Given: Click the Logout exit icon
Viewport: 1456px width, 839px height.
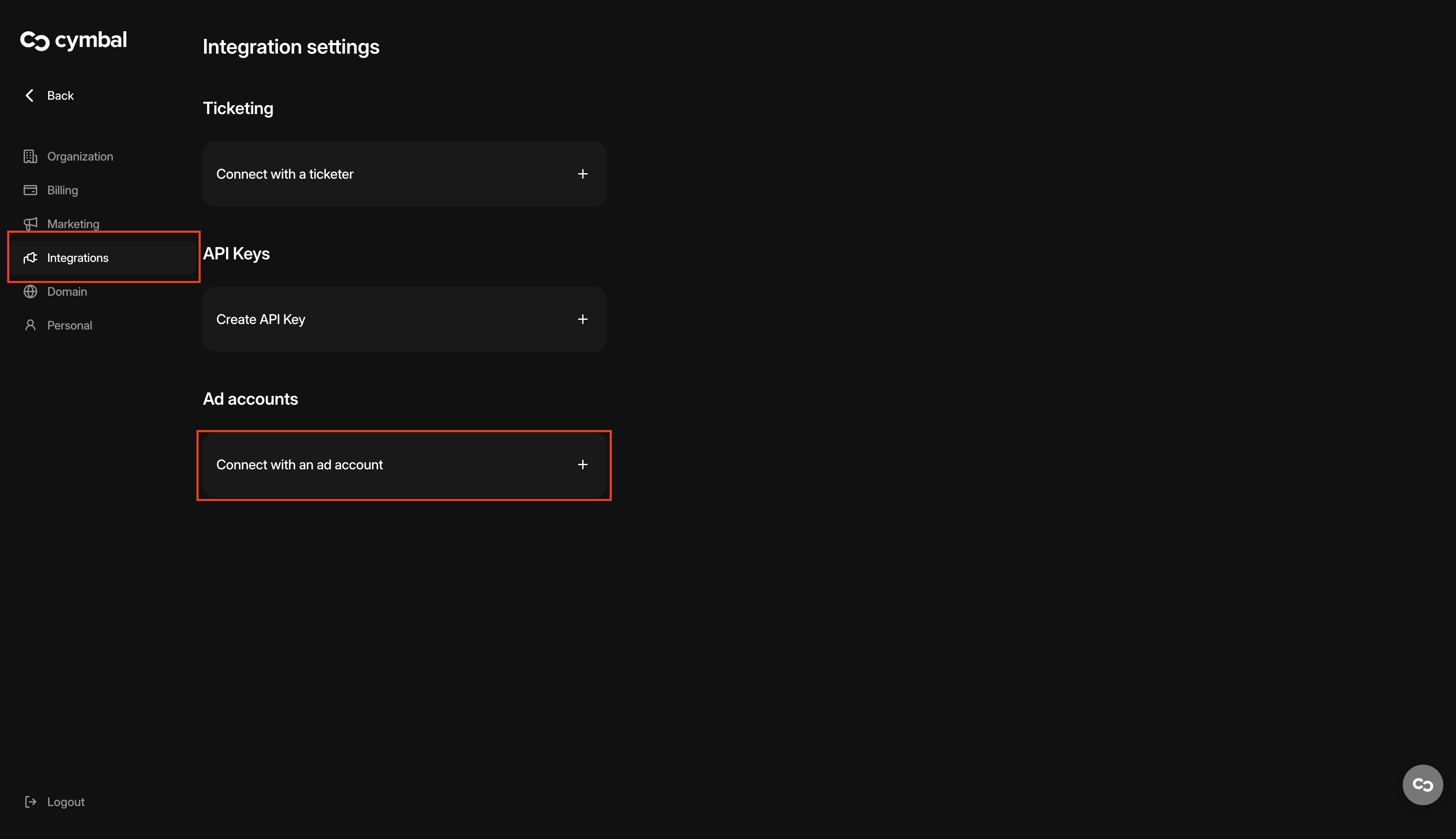Looking at the screenshot, I should 30,801.
